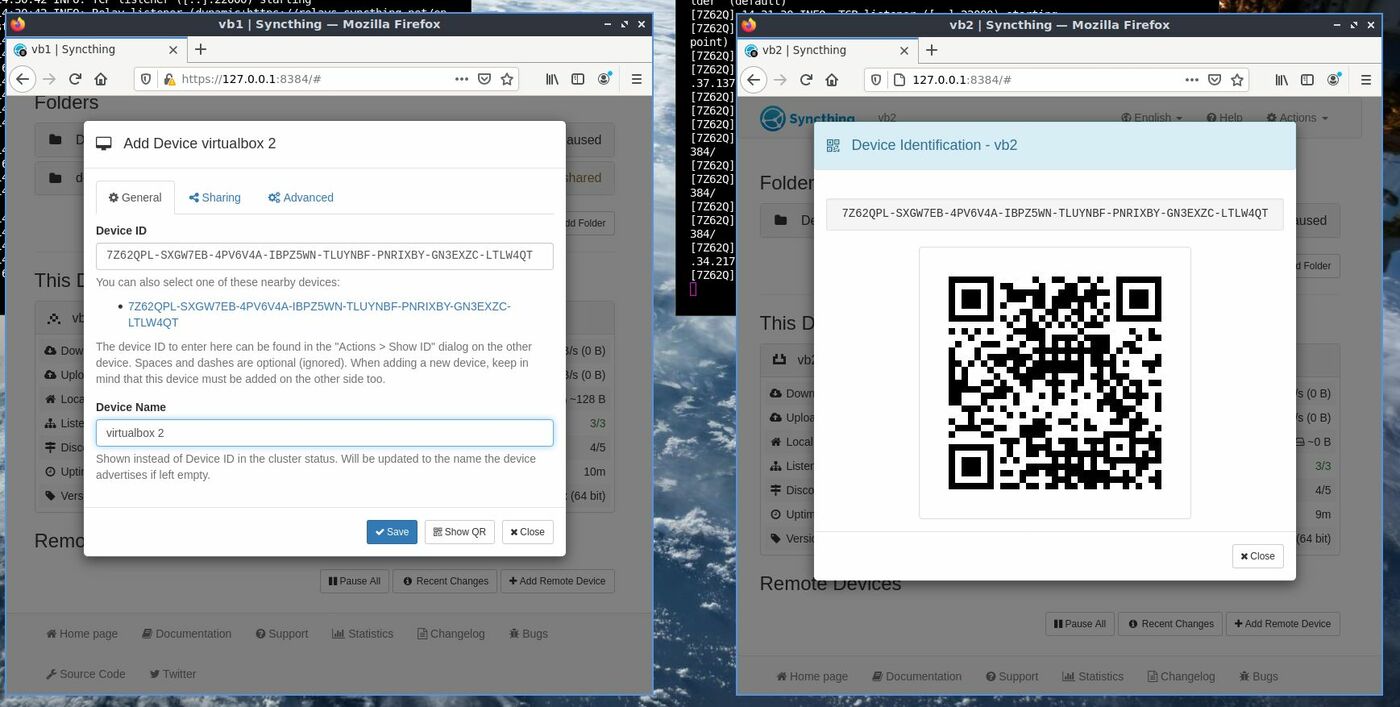The width and height of the screenshot is (1400, 707).
Task: Close the Add Device dialog
Action: click(x=527, y=532)
